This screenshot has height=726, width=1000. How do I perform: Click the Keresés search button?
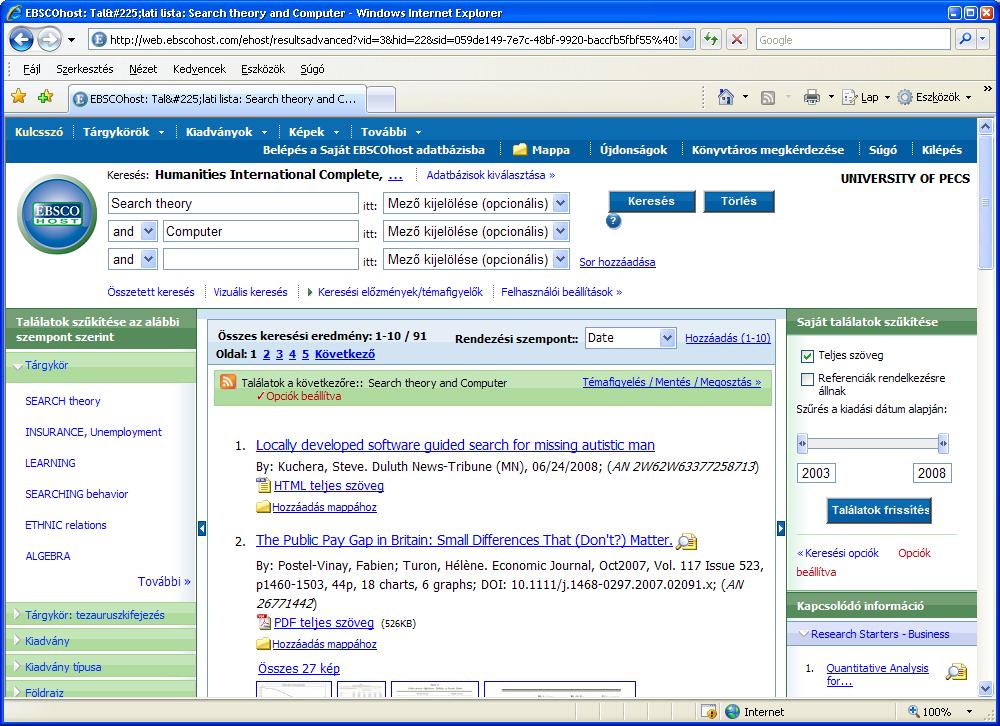click(x=651, y=201)
